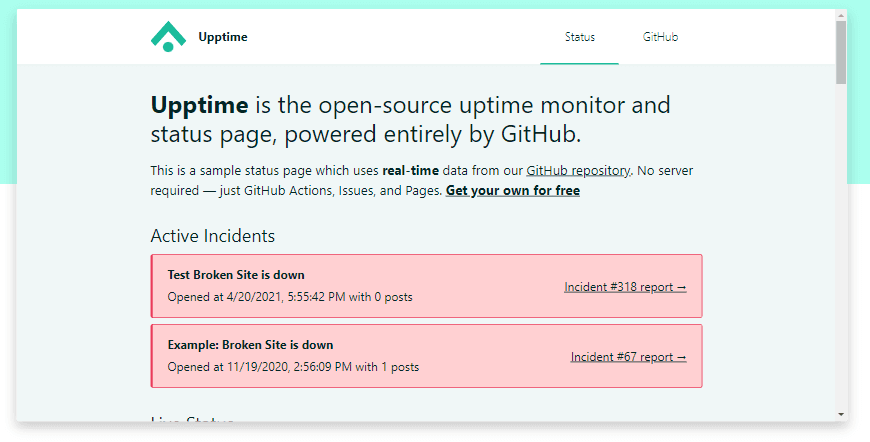
Task: Click the scrollbar down arrow
Action: pyautogui.click(x=841, y=414)
